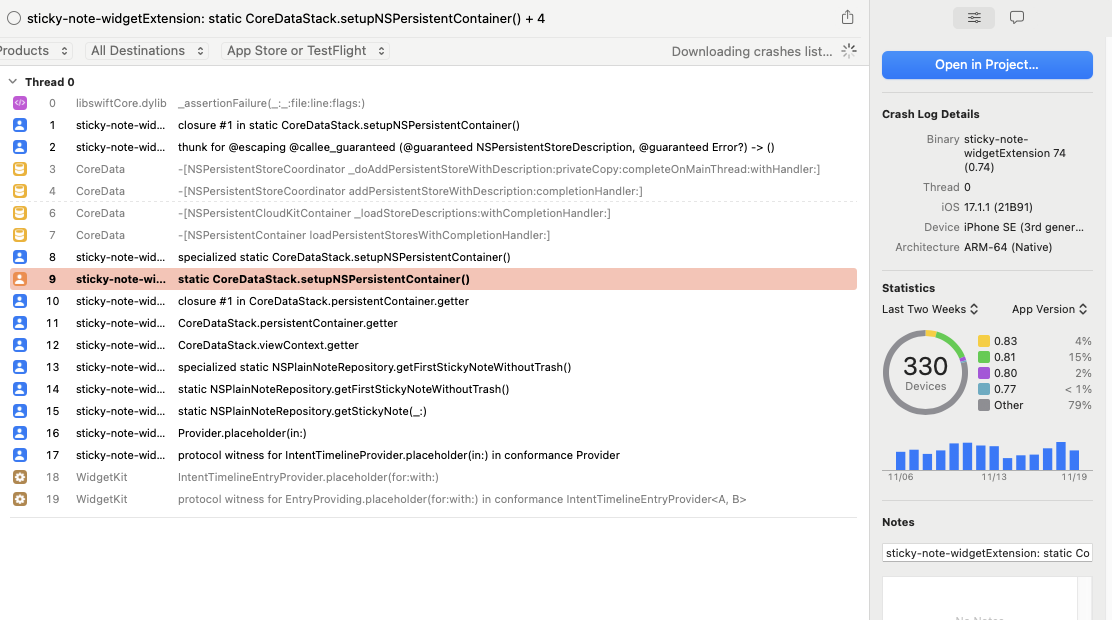Viewport: 1112px width, 620px height.
Task: Click green 0.81 version swatch
Action: [984, 357]
